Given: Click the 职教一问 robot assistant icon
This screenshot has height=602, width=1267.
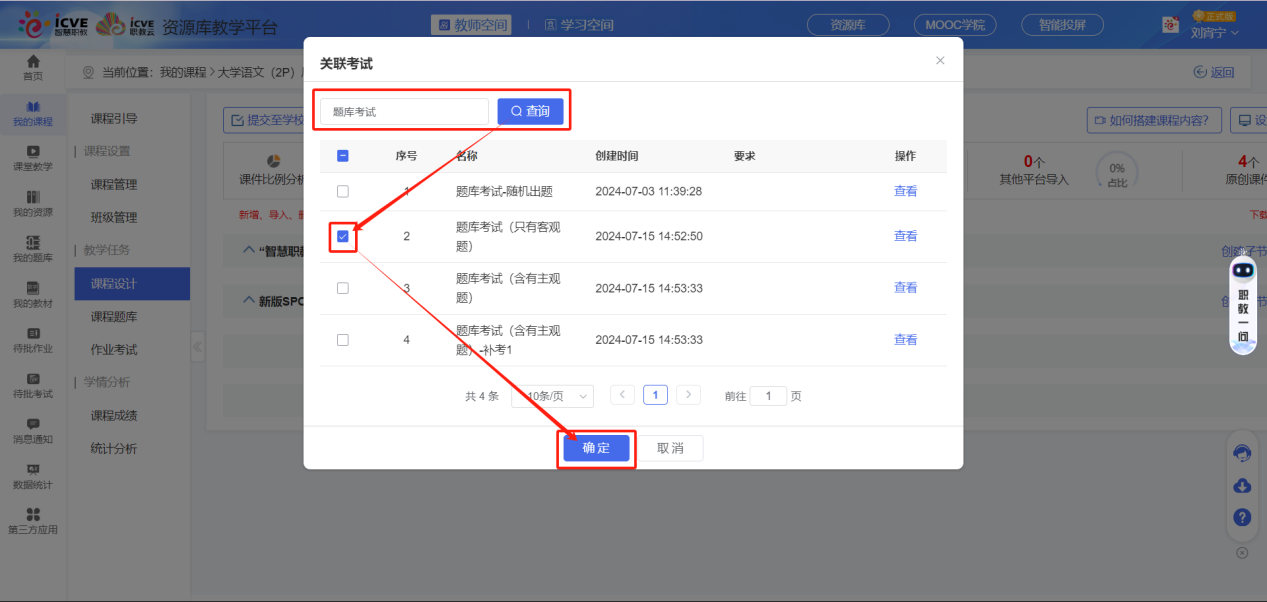Looking at the screenshot, I should (x=1243, y=305).
